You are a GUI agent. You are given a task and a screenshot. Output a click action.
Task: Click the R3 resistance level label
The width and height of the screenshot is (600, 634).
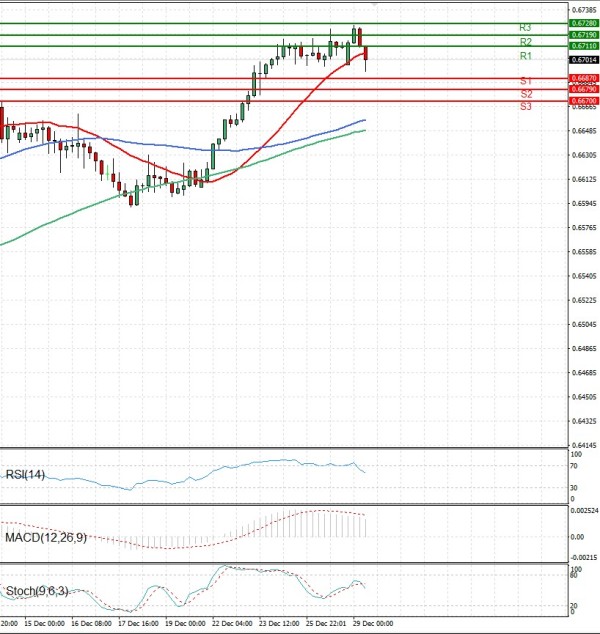524,28
